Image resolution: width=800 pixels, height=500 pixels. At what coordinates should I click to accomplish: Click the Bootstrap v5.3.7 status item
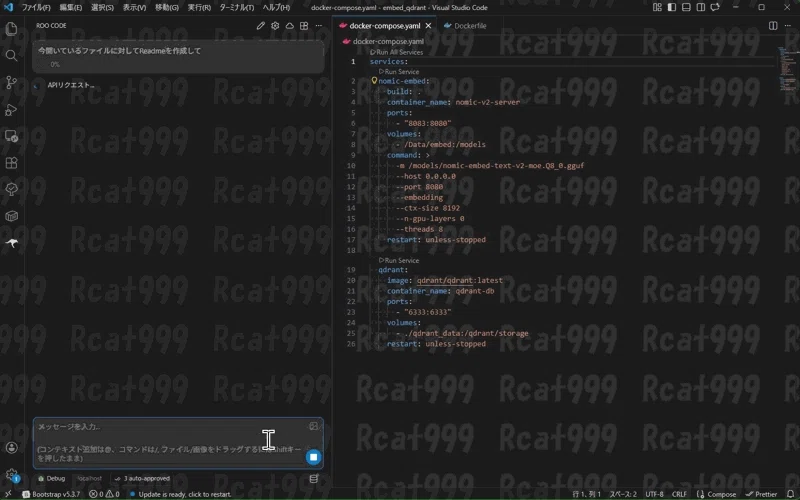coord(51,494)
